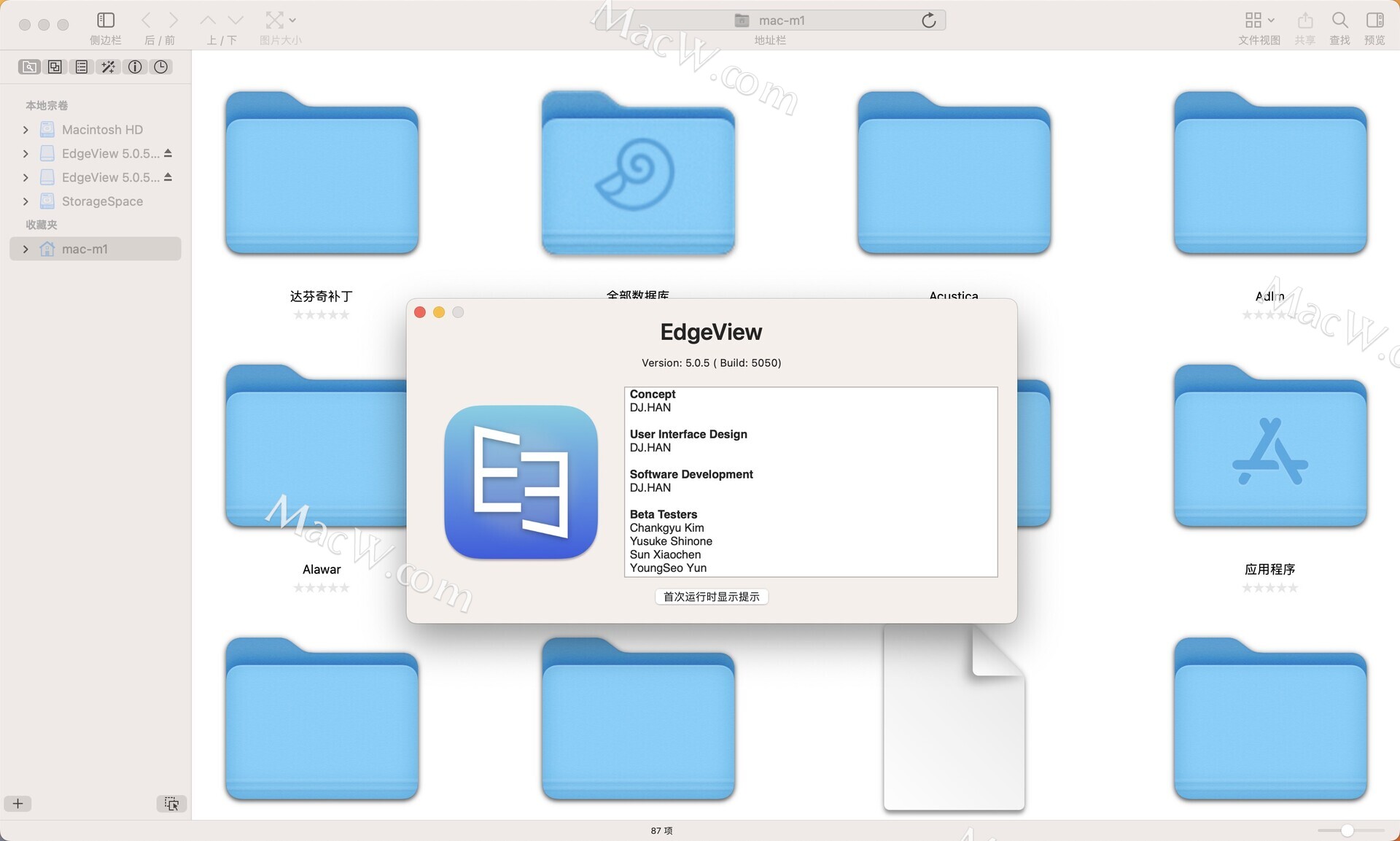Click YoungSeo Yun in the credits
This screenshot has height=841, width=1400.
[668, 568]
